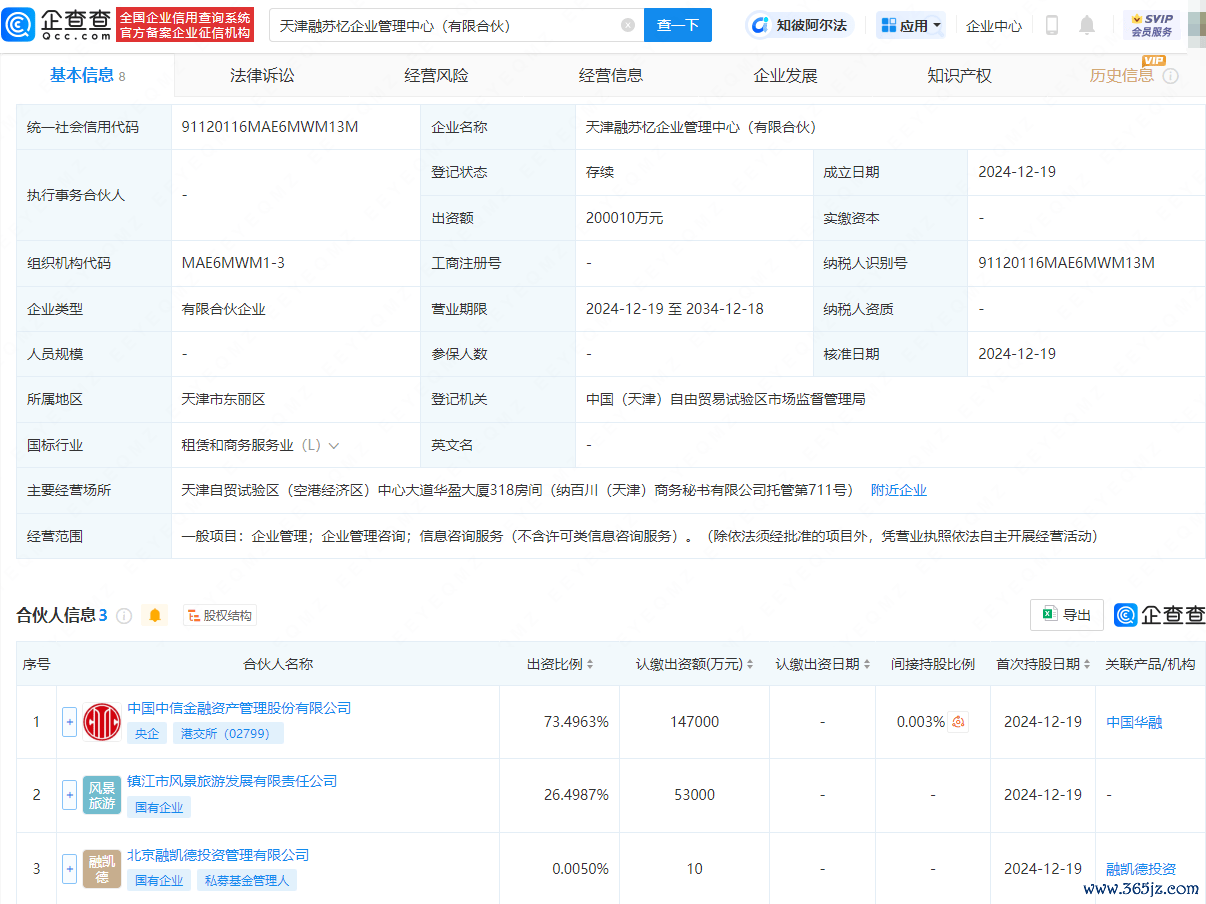Open the 知识产权 tab
This screenshot has width=1206, height=904.
(959, 75)
